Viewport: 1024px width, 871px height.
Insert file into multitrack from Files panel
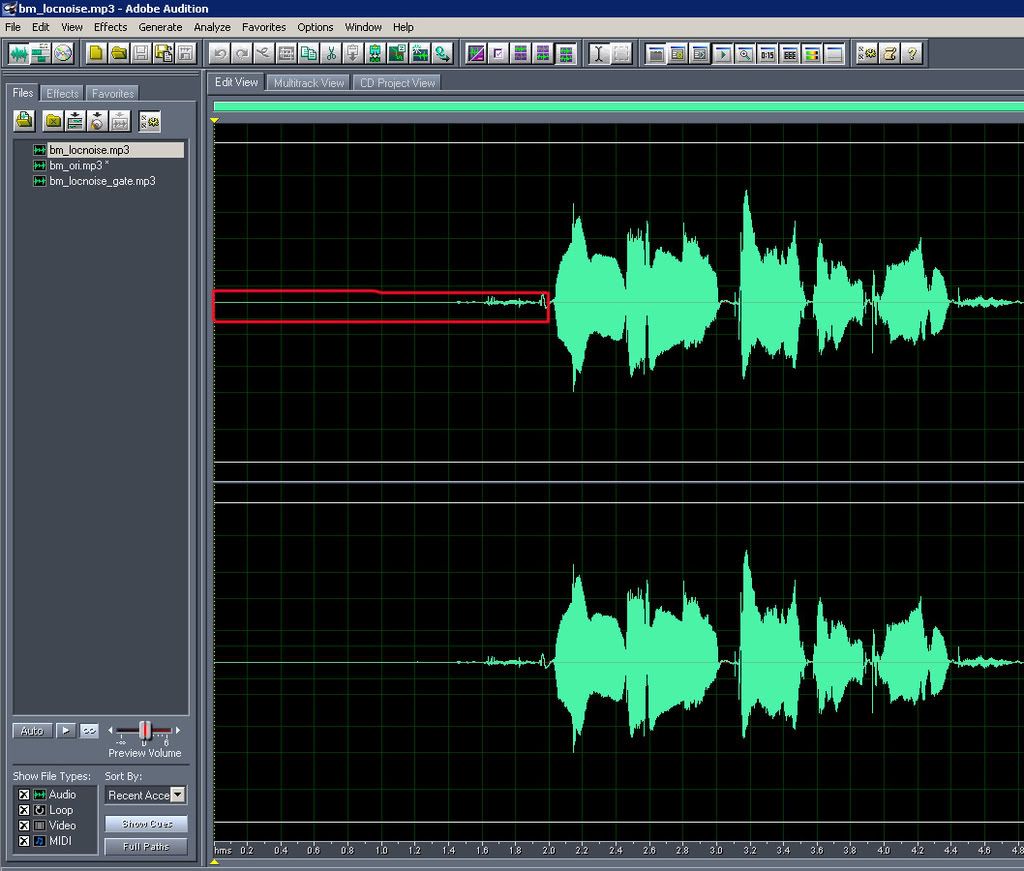point(75,121)
